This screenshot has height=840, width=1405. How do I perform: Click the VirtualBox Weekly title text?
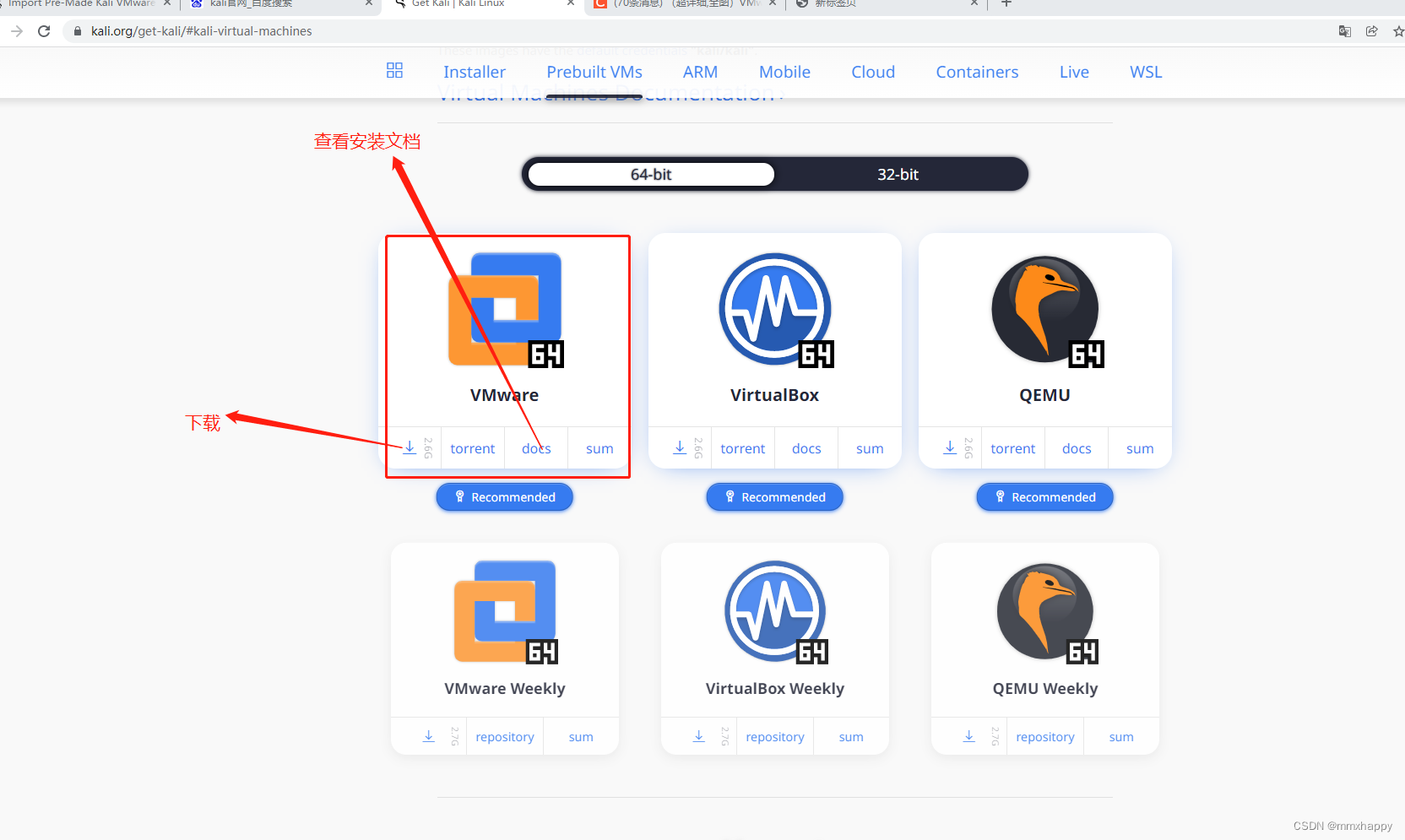[x=775, y=688]
